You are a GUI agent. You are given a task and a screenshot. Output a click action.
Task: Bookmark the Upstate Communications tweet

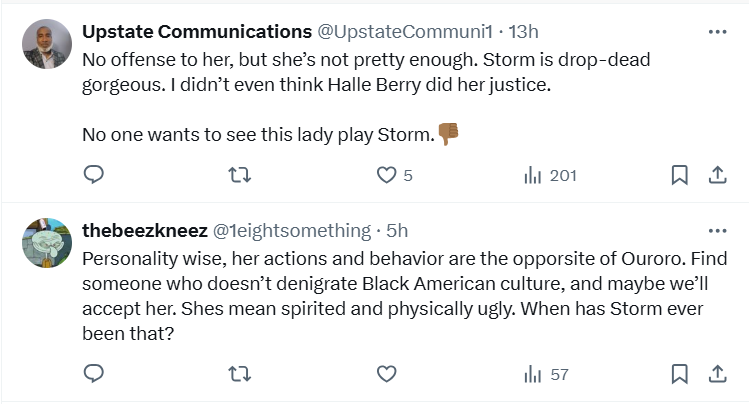679,175
